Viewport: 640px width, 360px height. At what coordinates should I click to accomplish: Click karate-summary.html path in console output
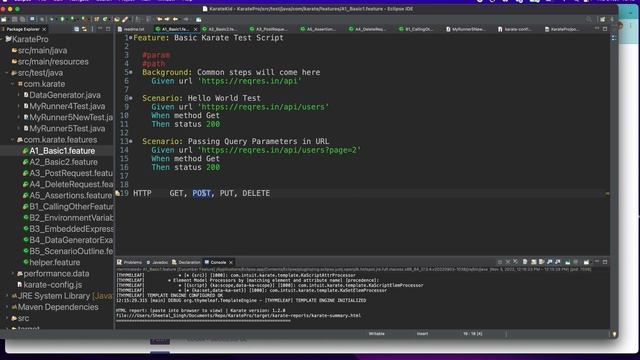pyautogui.click(x=238, y=316)
